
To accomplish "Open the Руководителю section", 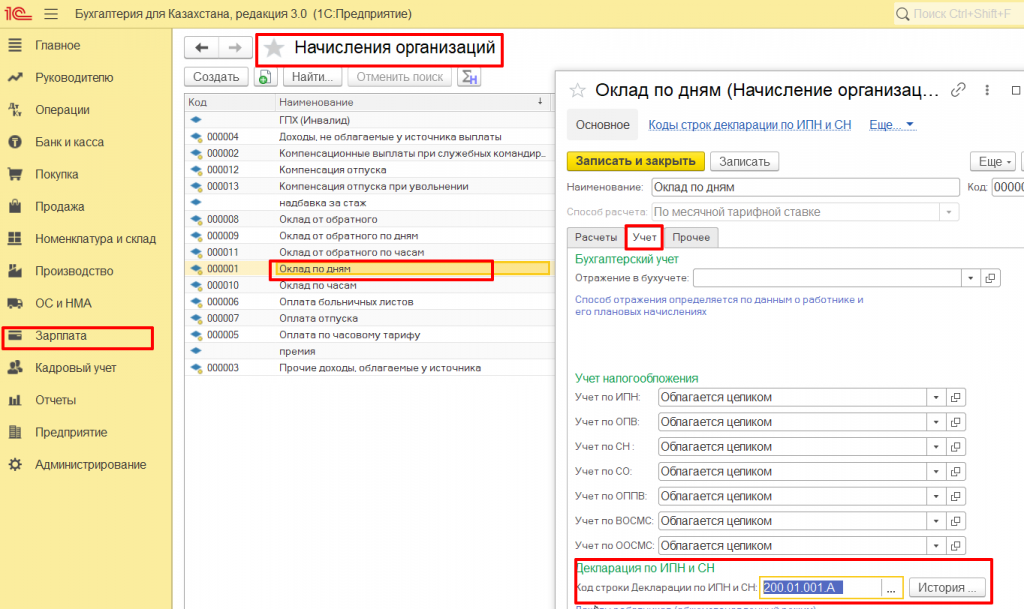I will (74, 78).
